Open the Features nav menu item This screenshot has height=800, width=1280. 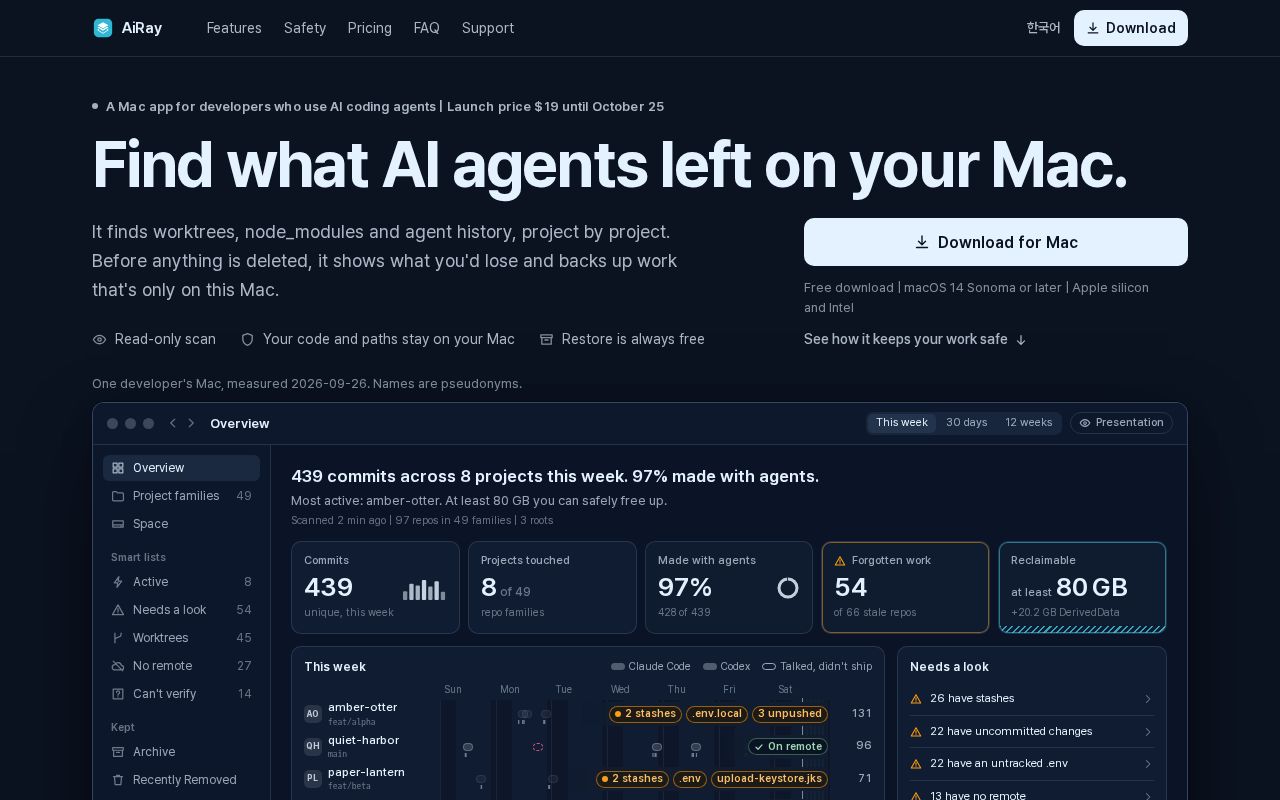coord(234,28)
